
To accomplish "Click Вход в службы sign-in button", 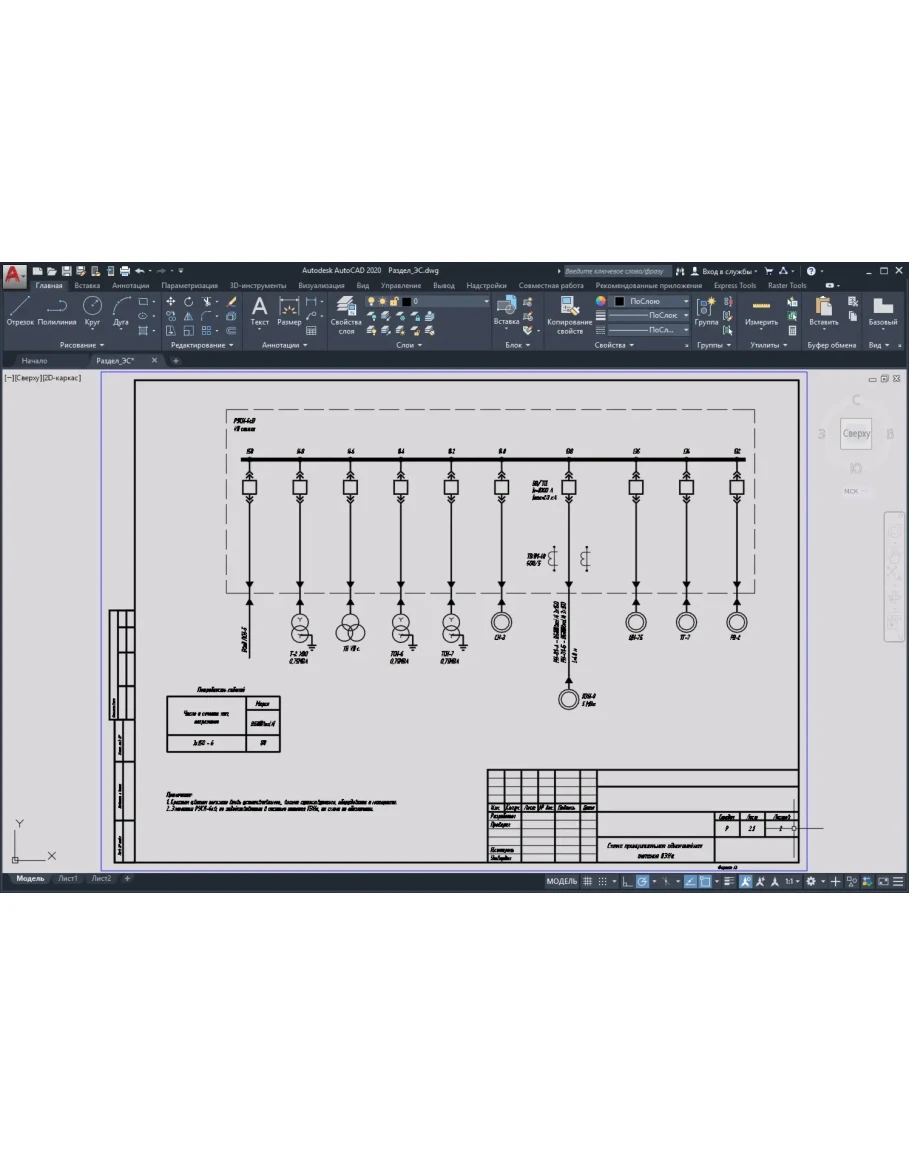I will pos(725,271).
